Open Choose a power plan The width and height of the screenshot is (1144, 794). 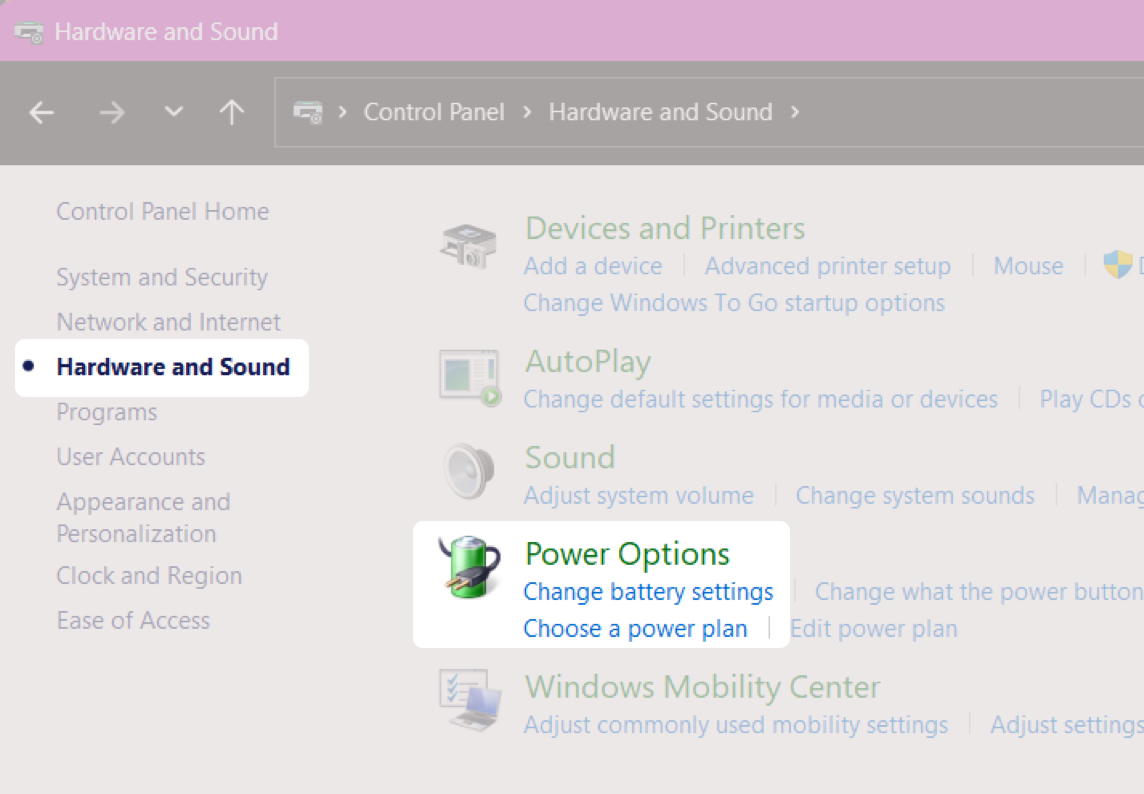(635, 628)
